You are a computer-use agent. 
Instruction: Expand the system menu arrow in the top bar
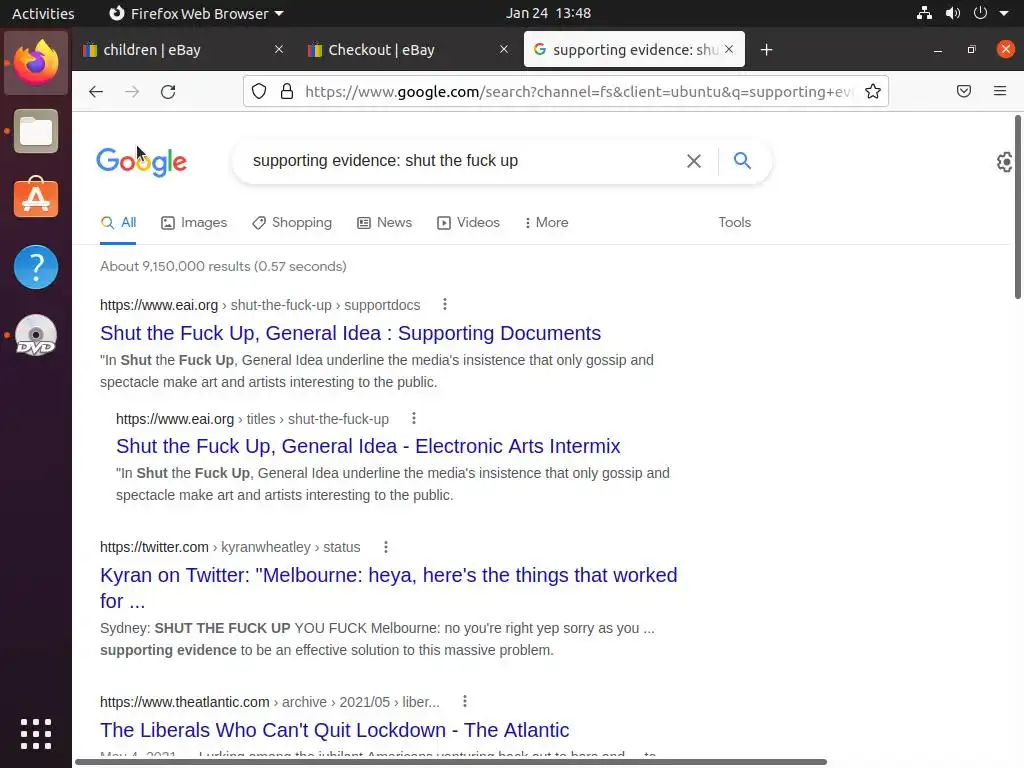1004,13
